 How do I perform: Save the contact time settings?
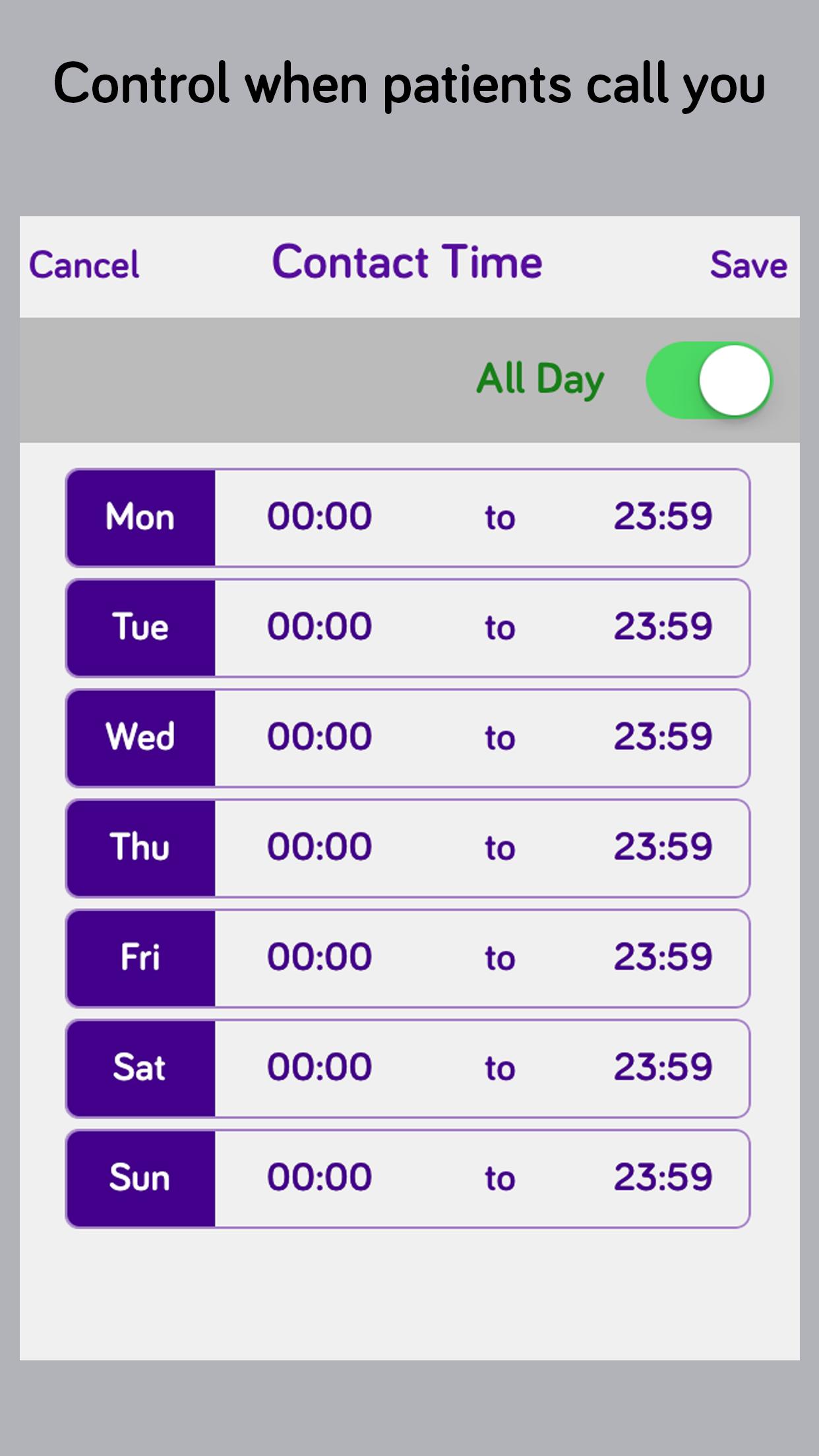[x=748, y=265]
